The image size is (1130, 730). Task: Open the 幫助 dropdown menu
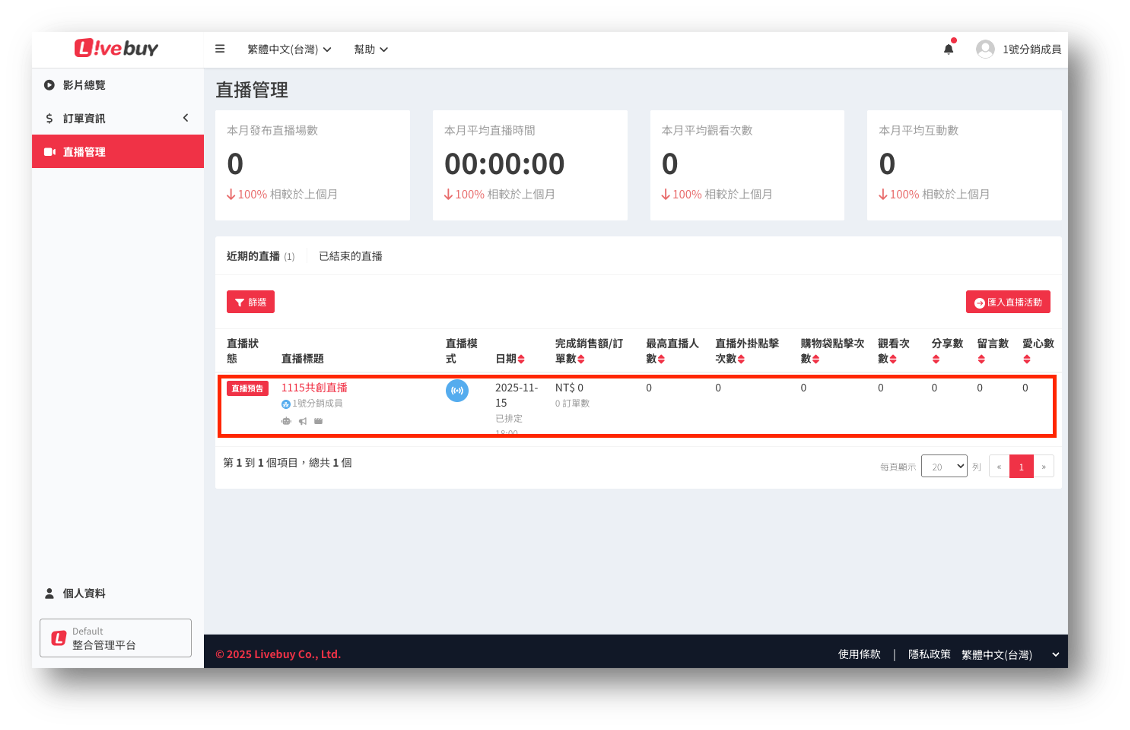(x=371, y=49)
